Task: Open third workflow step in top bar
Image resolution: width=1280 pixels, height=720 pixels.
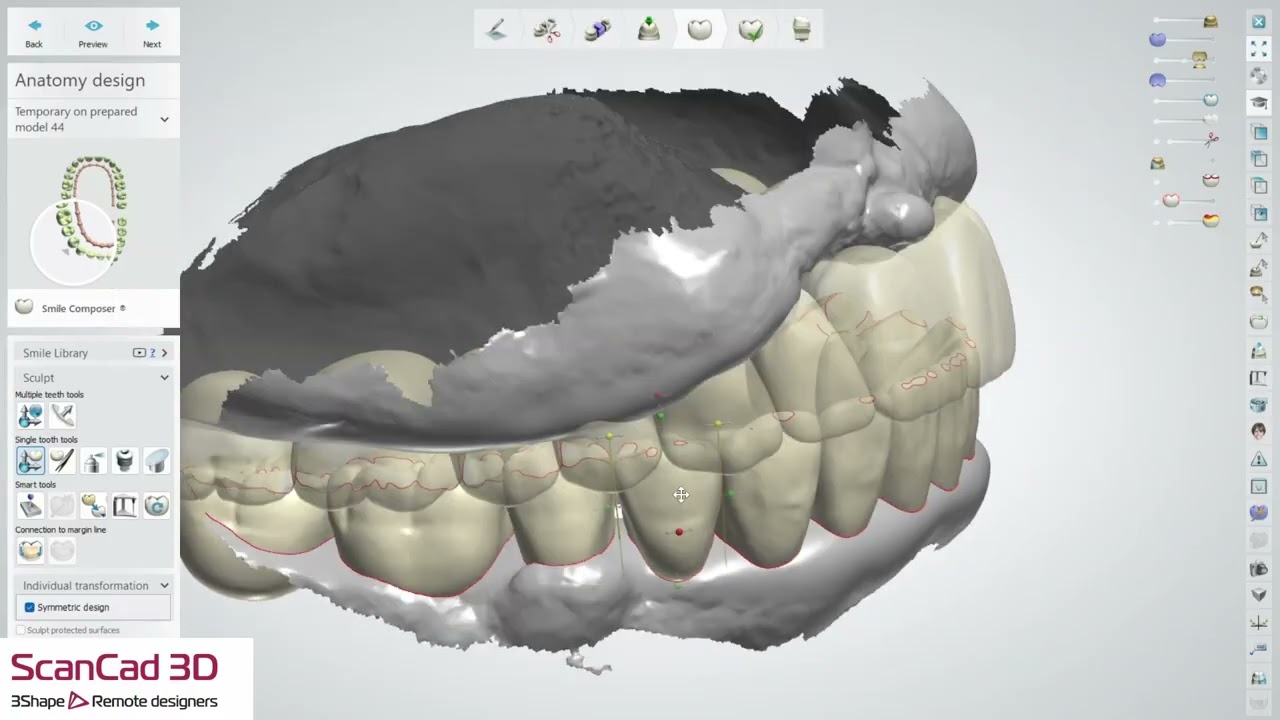Action: (598, 30)
